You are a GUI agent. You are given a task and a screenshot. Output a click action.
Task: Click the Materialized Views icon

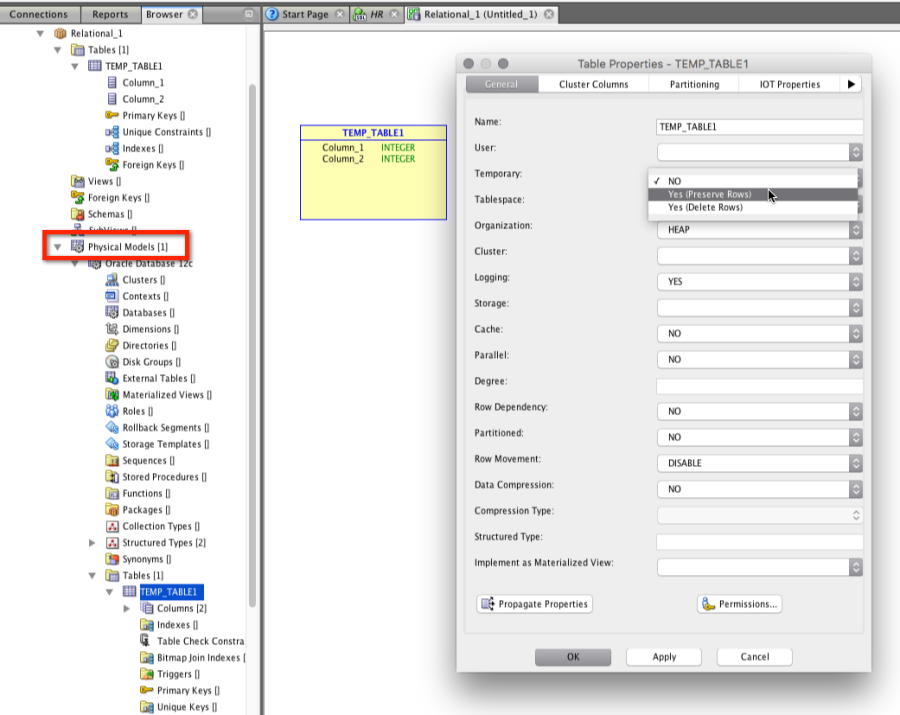pos(112,395)
